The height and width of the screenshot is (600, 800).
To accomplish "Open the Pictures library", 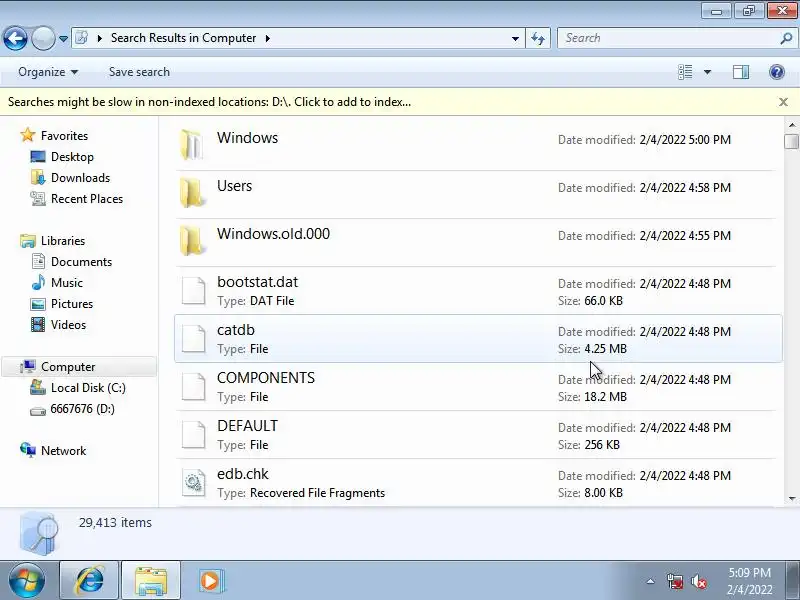I will 72,304.
